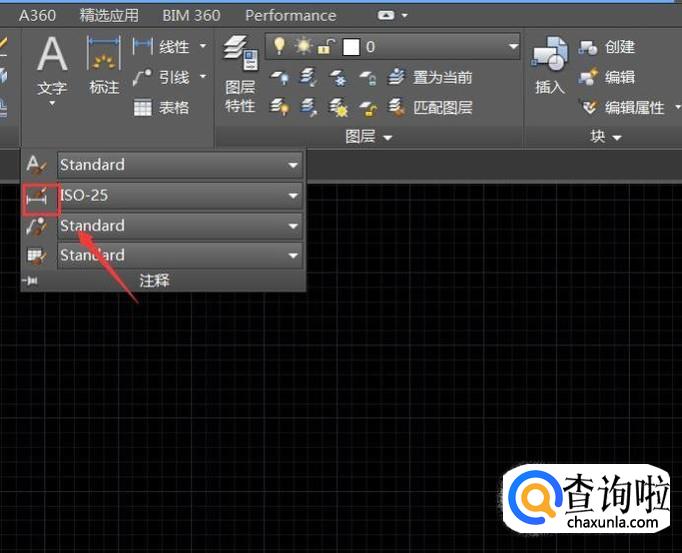This screenshot has height=553, width=682.
Task: Click the Table Style icon
Action: 37,256
